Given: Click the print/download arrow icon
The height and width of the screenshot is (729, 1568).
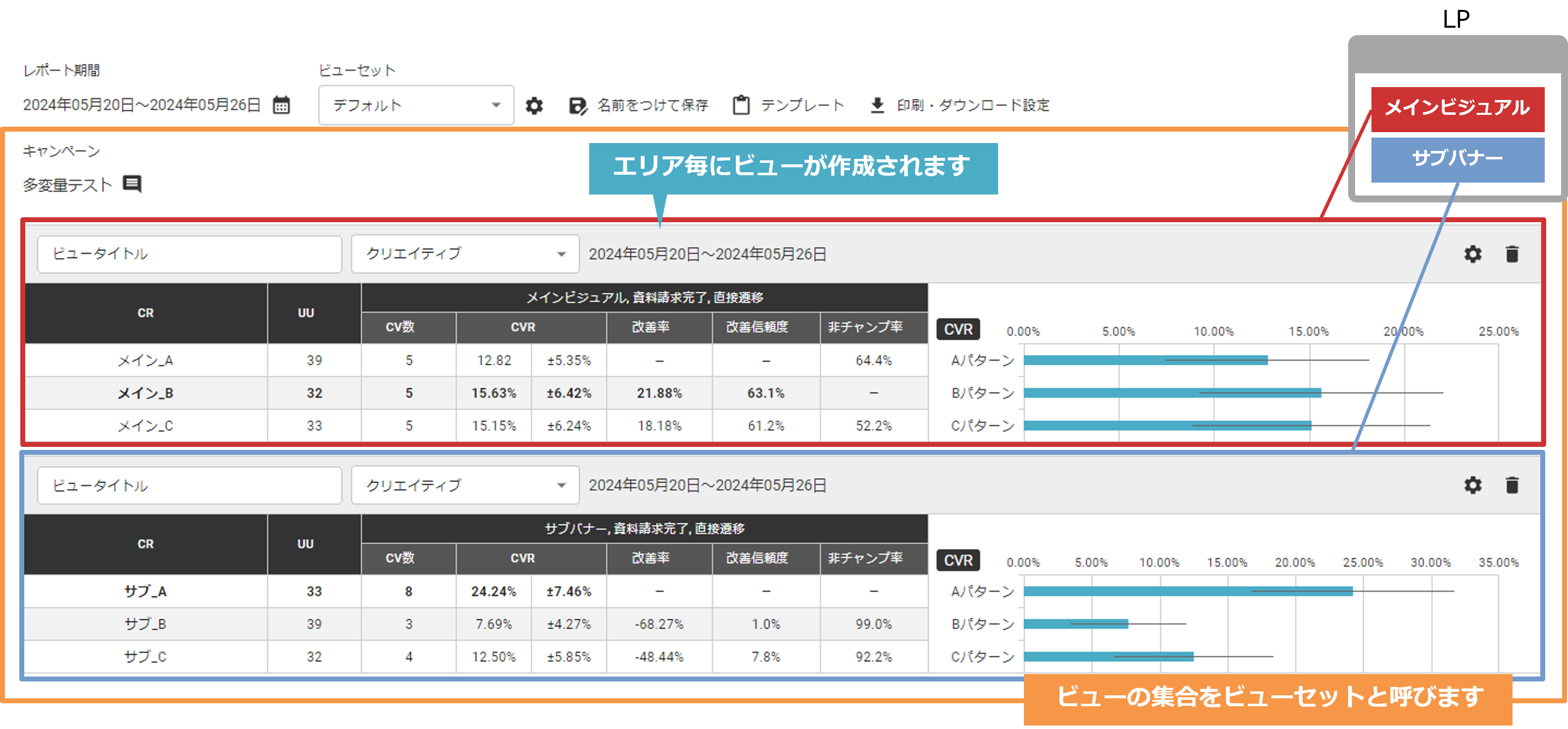Looking at the screenshot, I should [x=877, y=105].
